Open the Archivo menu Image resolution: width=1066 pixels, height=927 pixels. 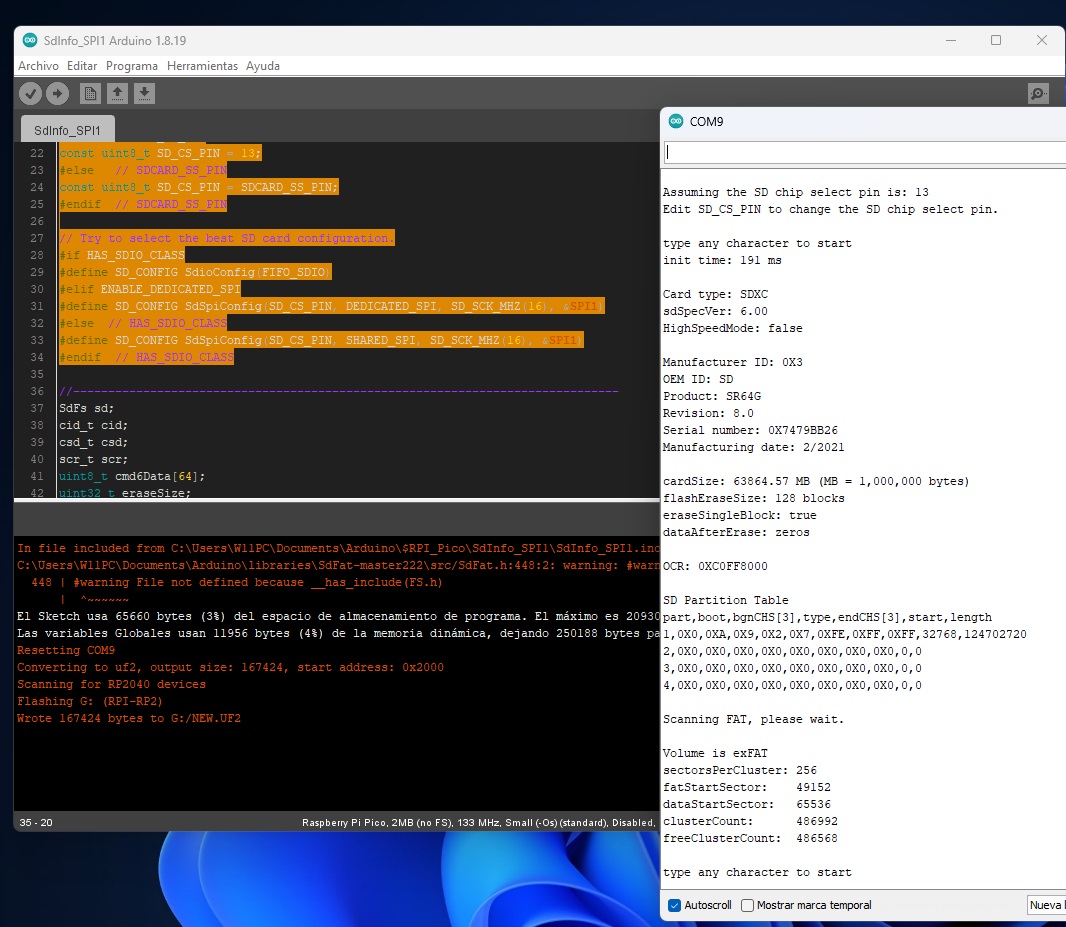pos(38,66)
